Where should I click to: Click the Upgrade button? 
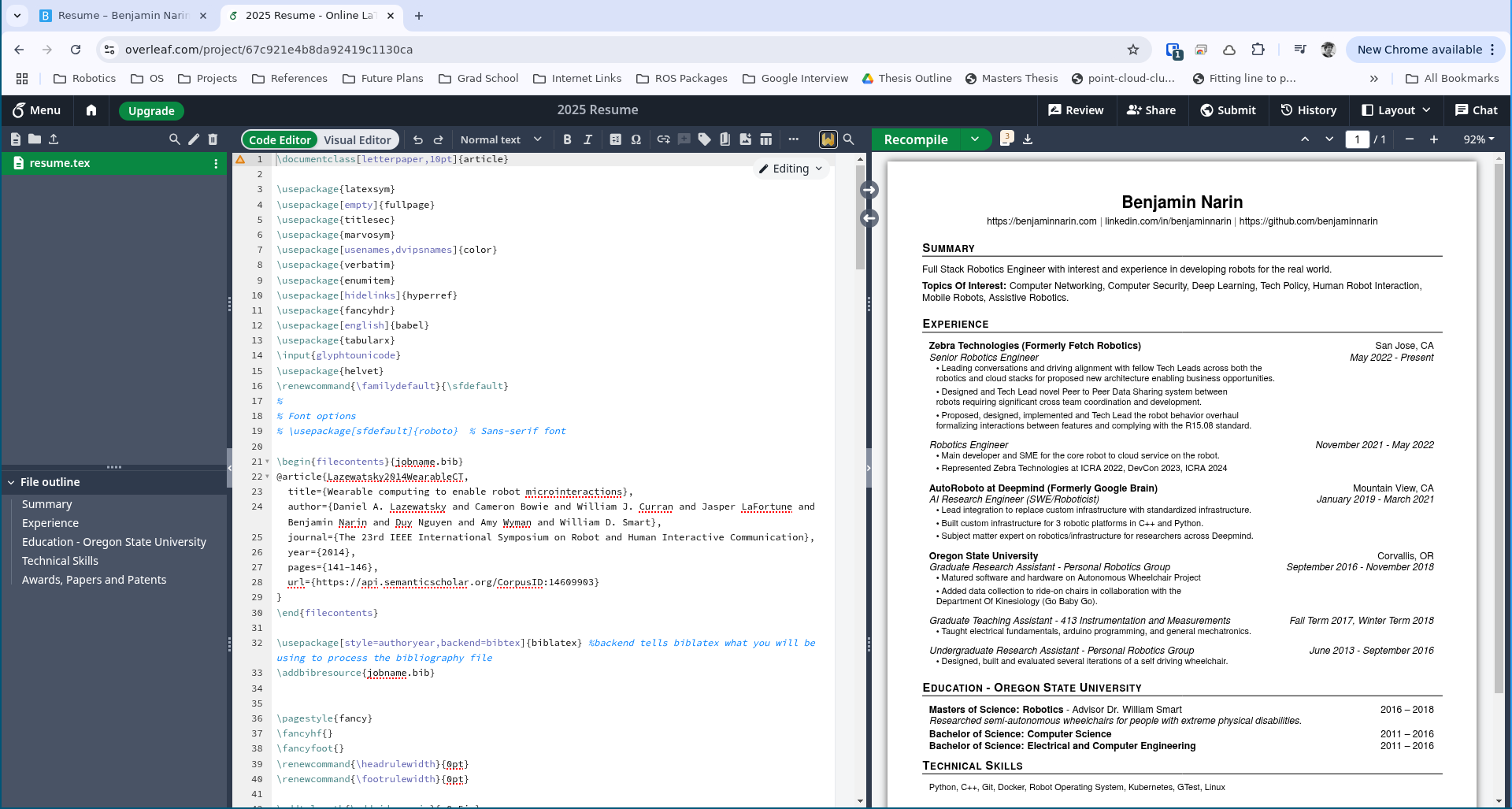[151, 111]
